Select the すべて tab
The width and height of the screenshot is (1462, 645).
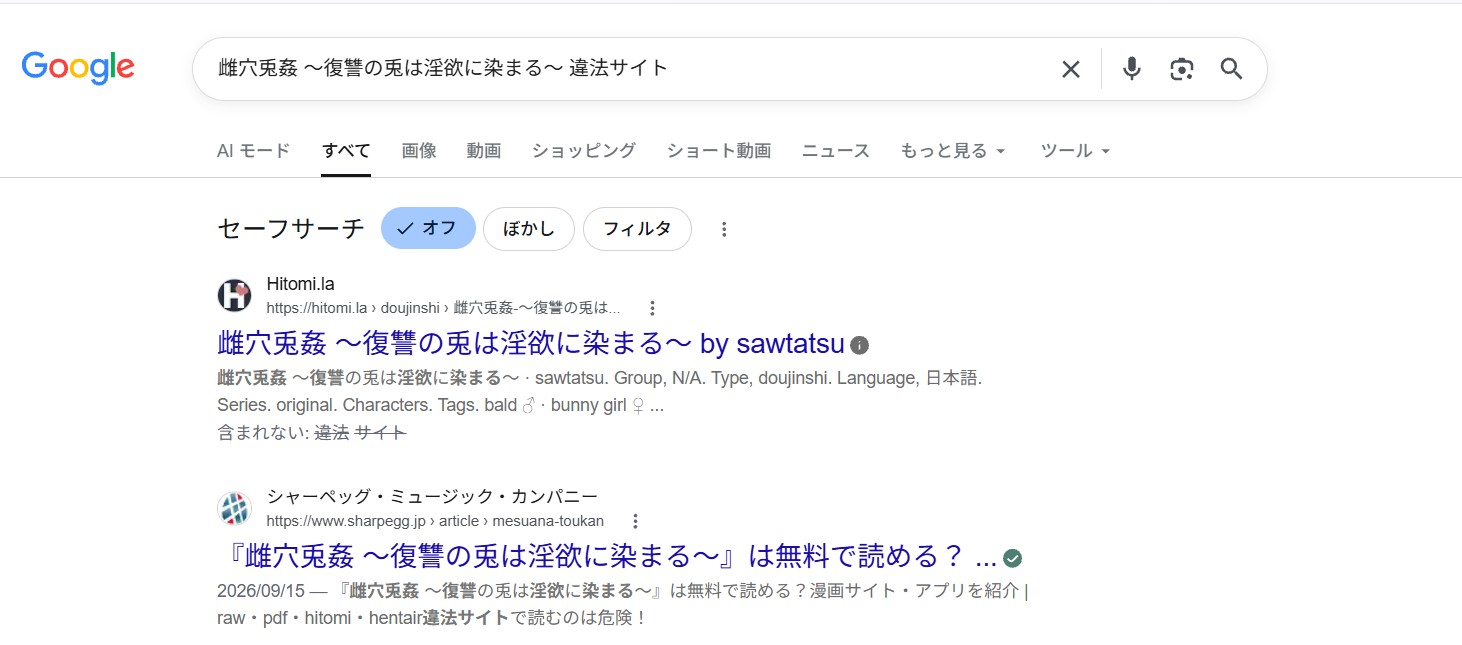346,151
